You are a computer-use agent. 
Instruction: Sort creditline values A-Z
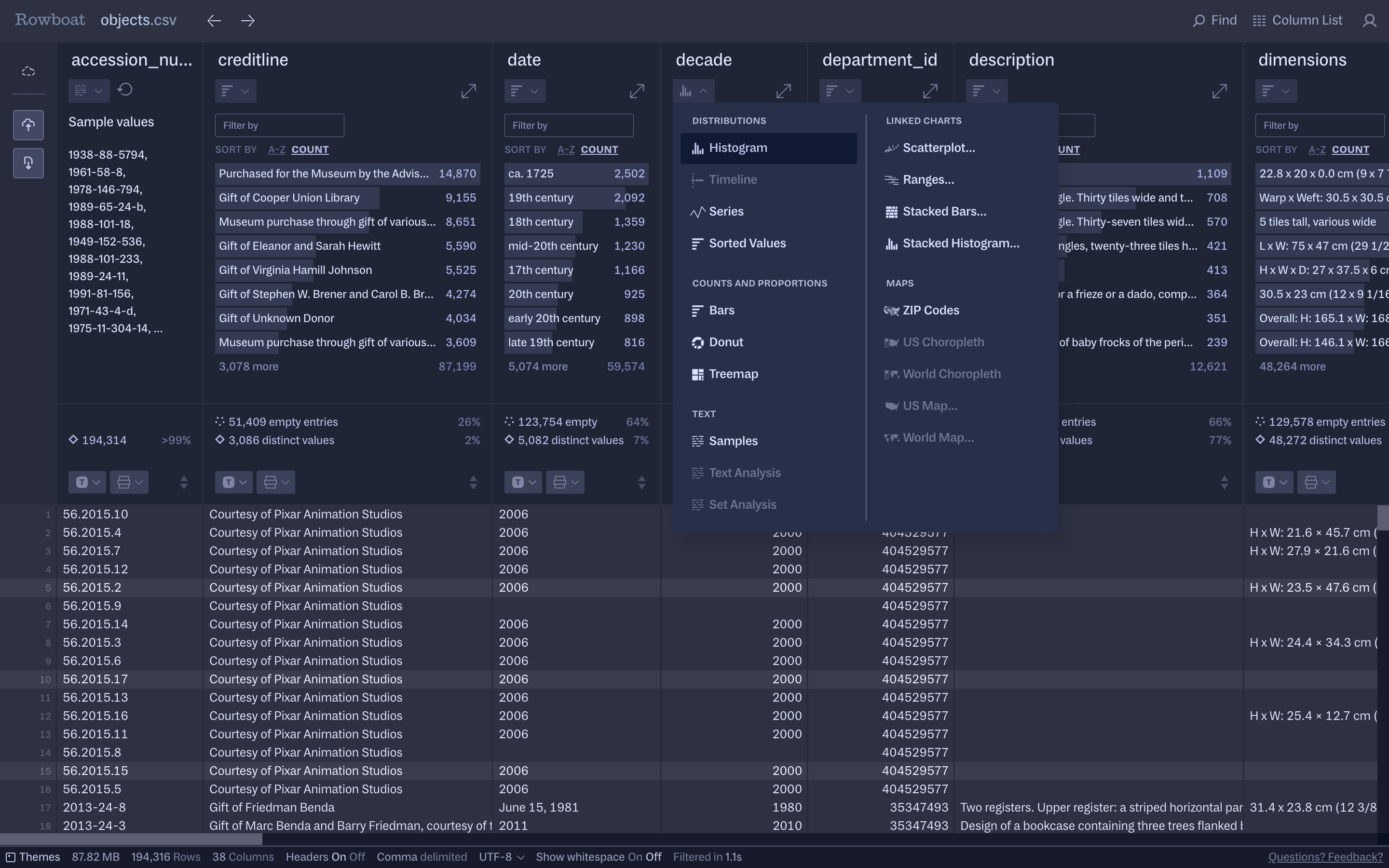(x=277, y=150)
